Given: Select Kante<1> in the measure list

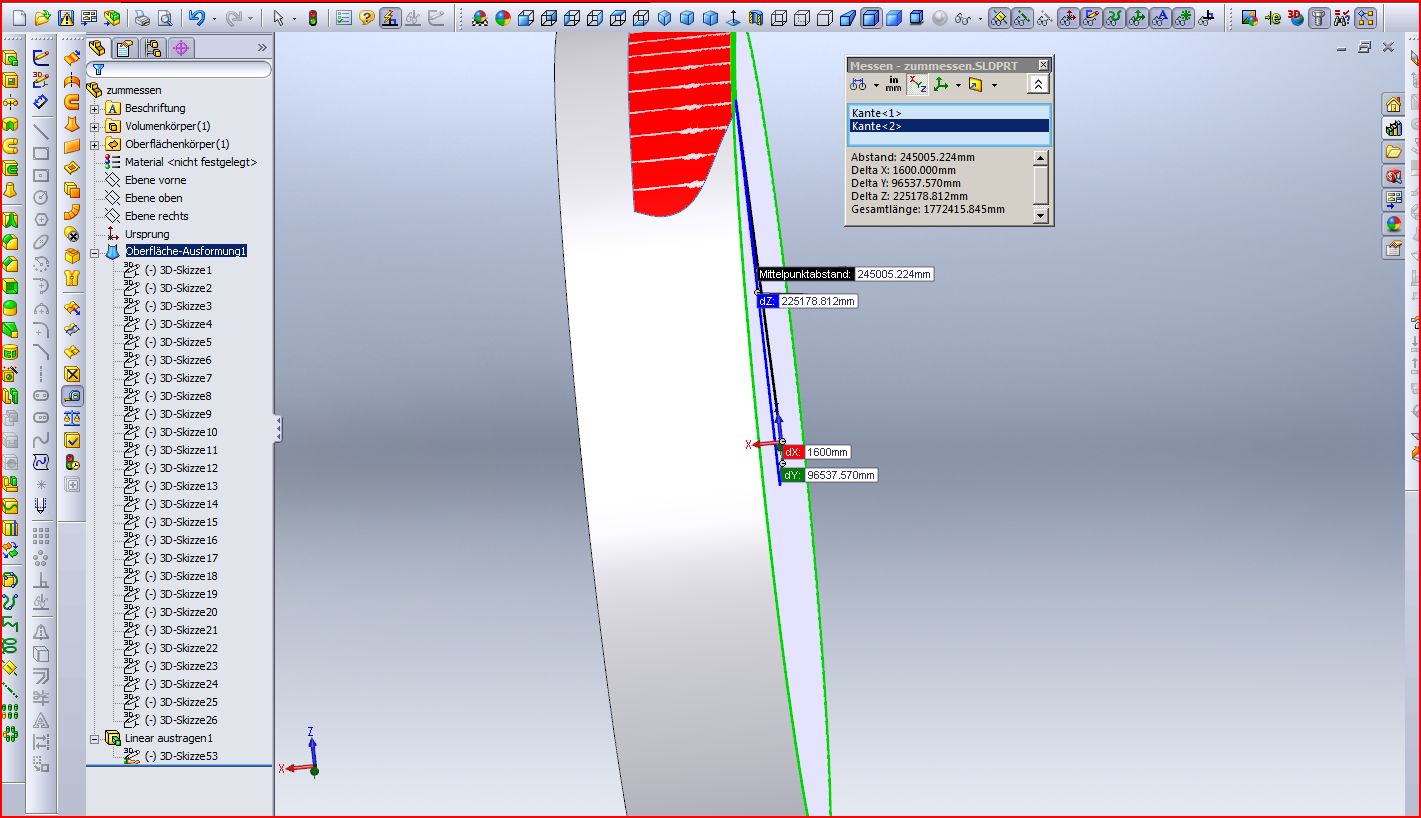Looking at the screenshot, I should [949, 113].
